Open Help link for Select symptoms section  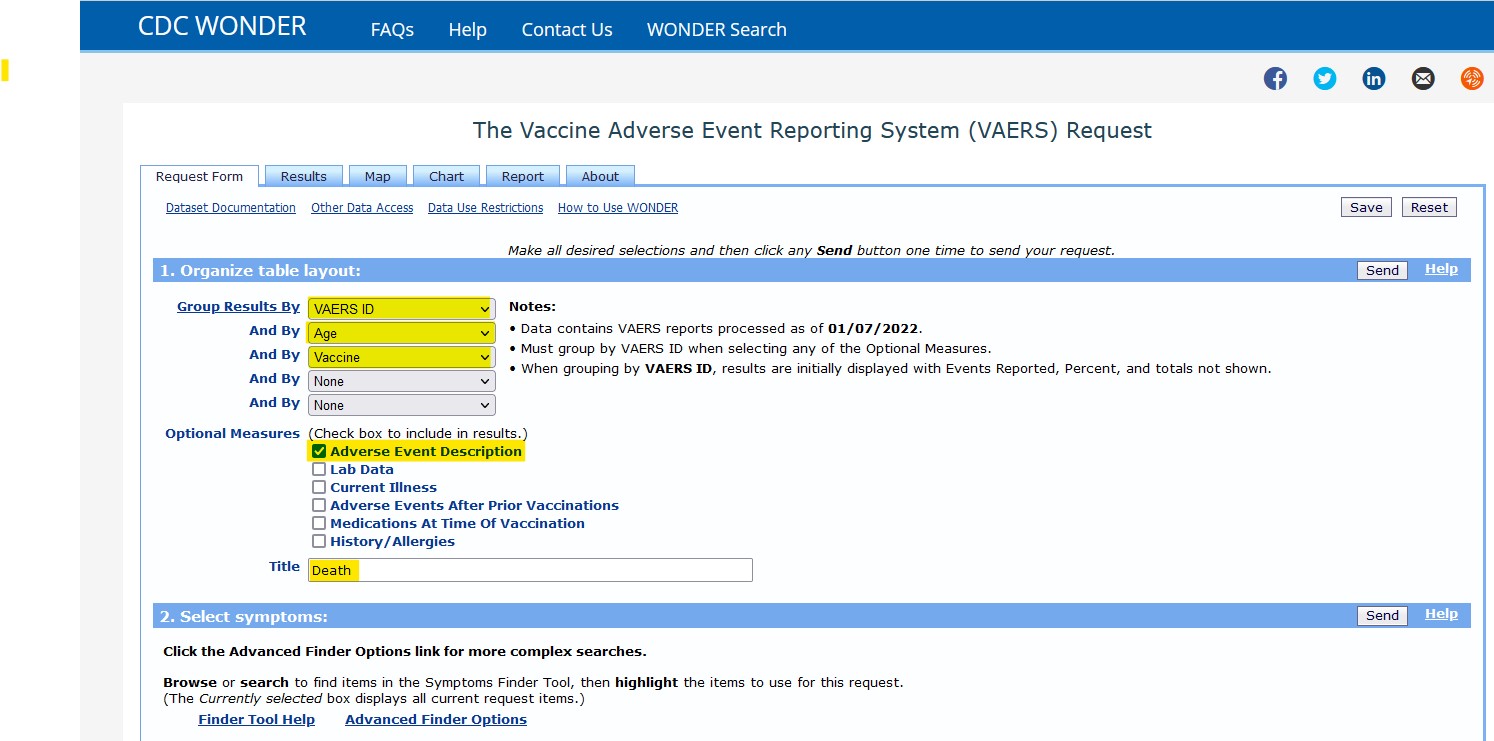click(x=1441, y=614)
